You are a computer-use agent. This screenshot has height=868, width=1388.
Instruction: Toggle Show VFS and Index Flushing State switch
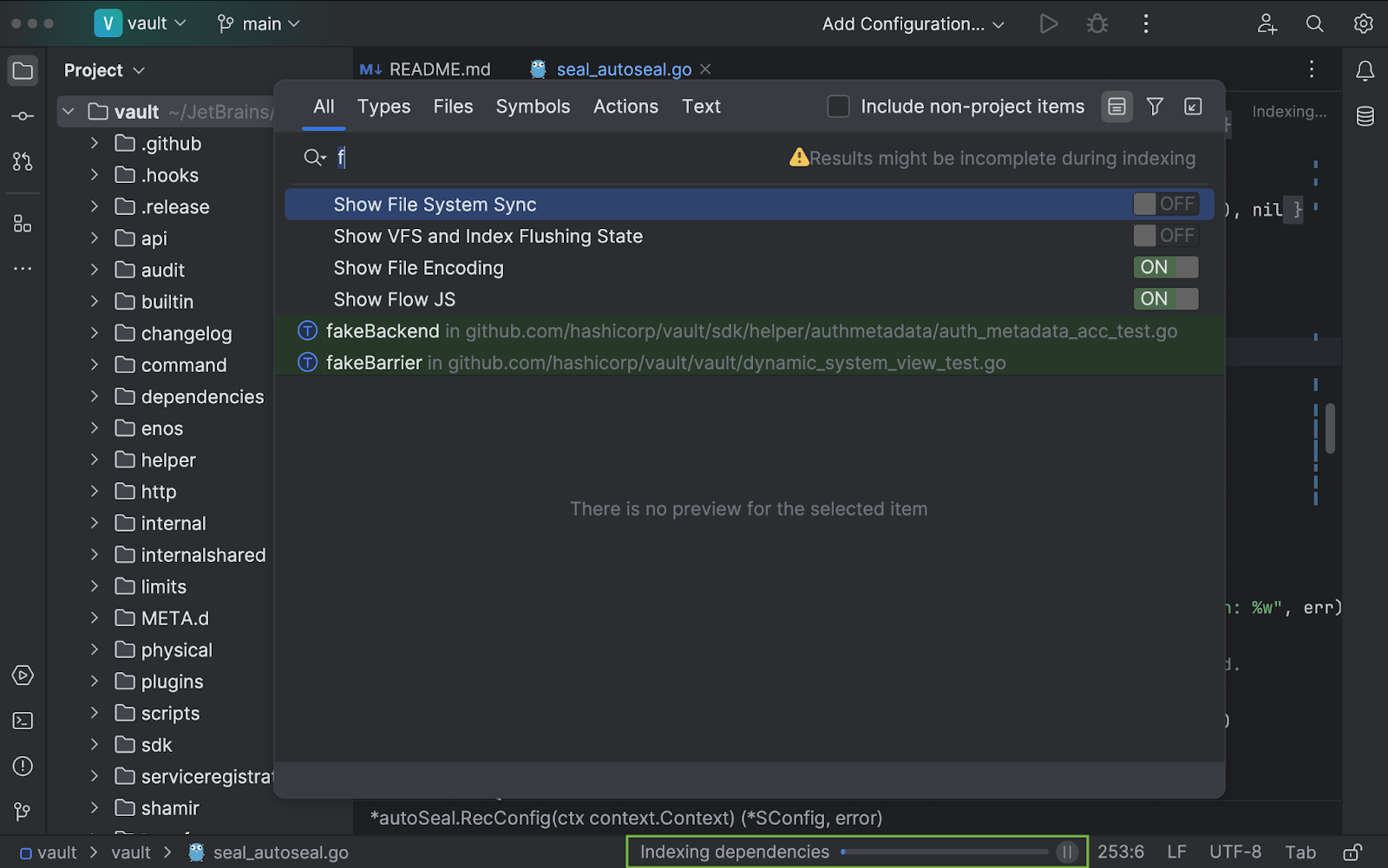pos(1166,236)
